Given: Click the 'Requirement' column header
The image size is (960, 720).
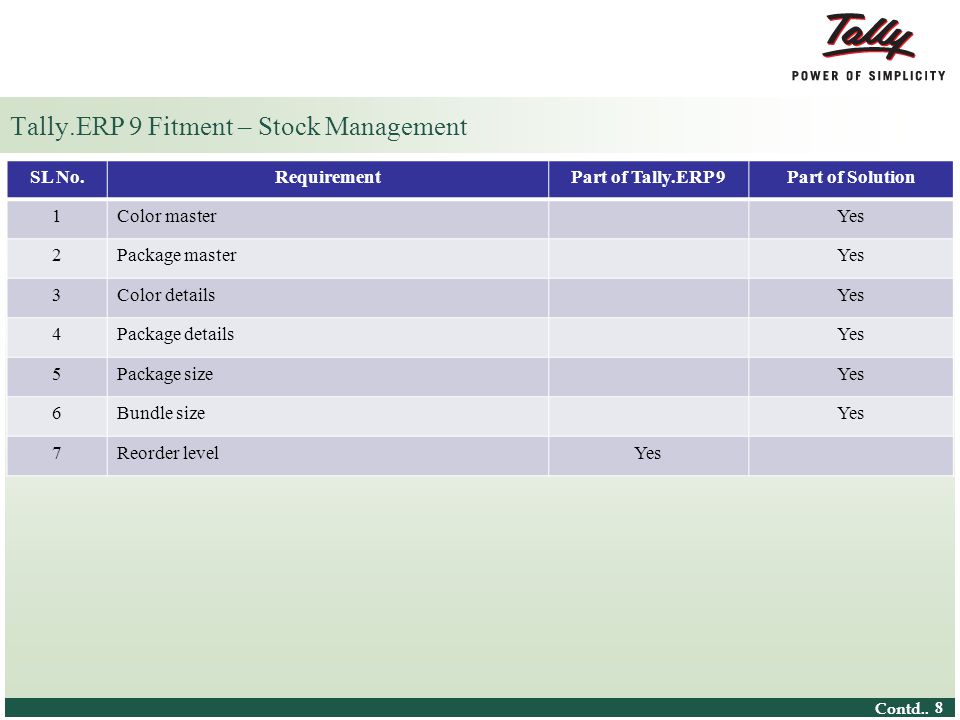Looking at the screenshot, I should pos(328,178).
